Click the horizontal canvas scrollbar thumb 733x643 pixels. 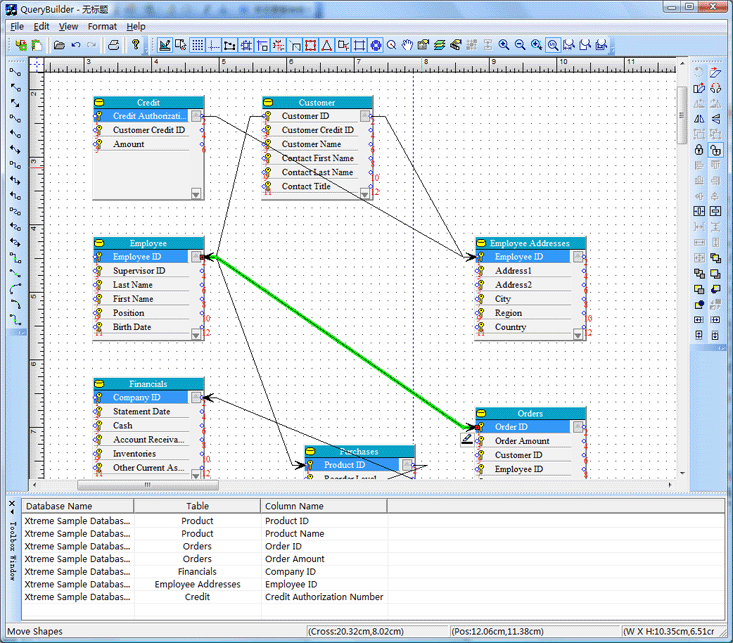pos(148,485)
